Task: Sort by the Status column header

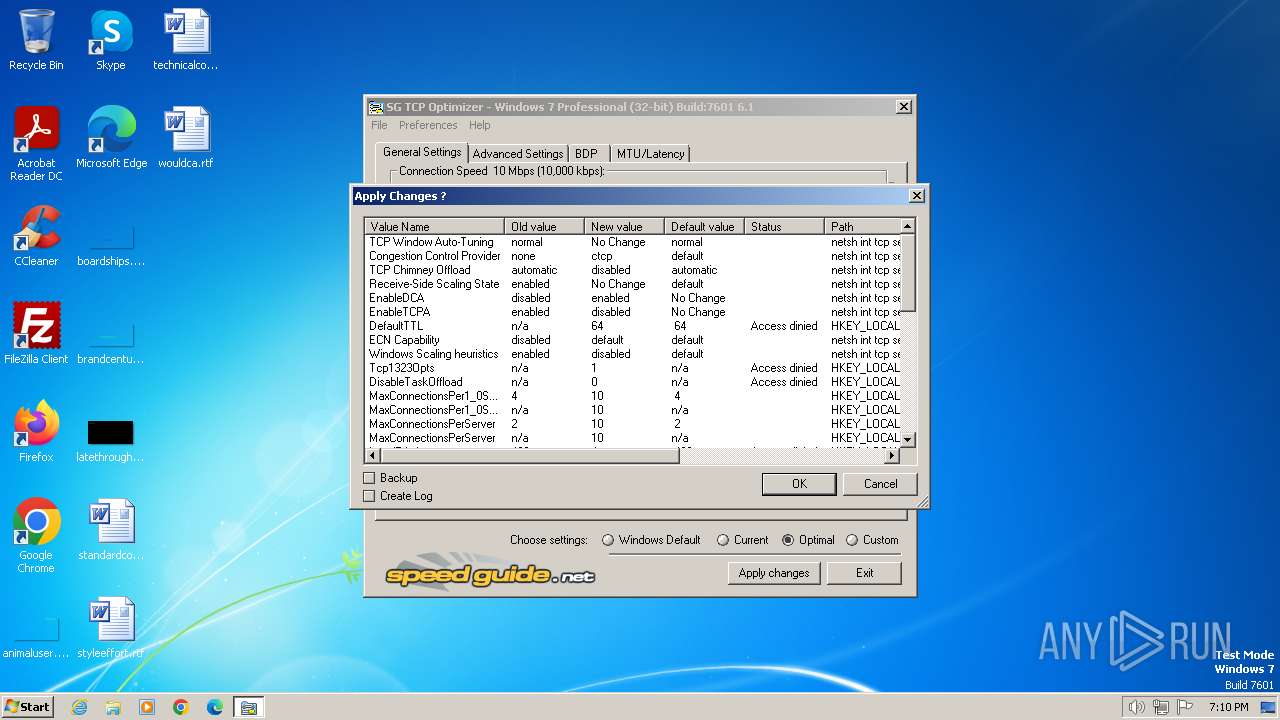Action: coord(784,227)
